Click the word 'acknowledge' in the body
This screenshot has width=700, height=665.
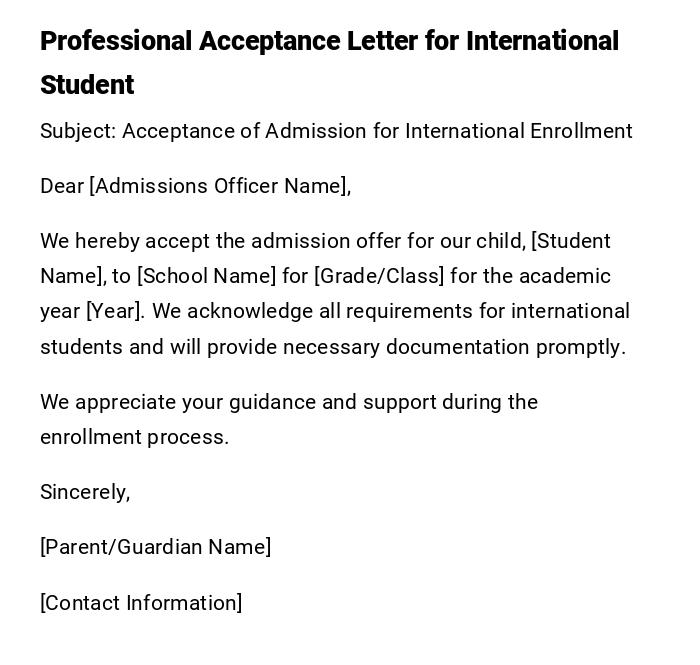[250, 311]
